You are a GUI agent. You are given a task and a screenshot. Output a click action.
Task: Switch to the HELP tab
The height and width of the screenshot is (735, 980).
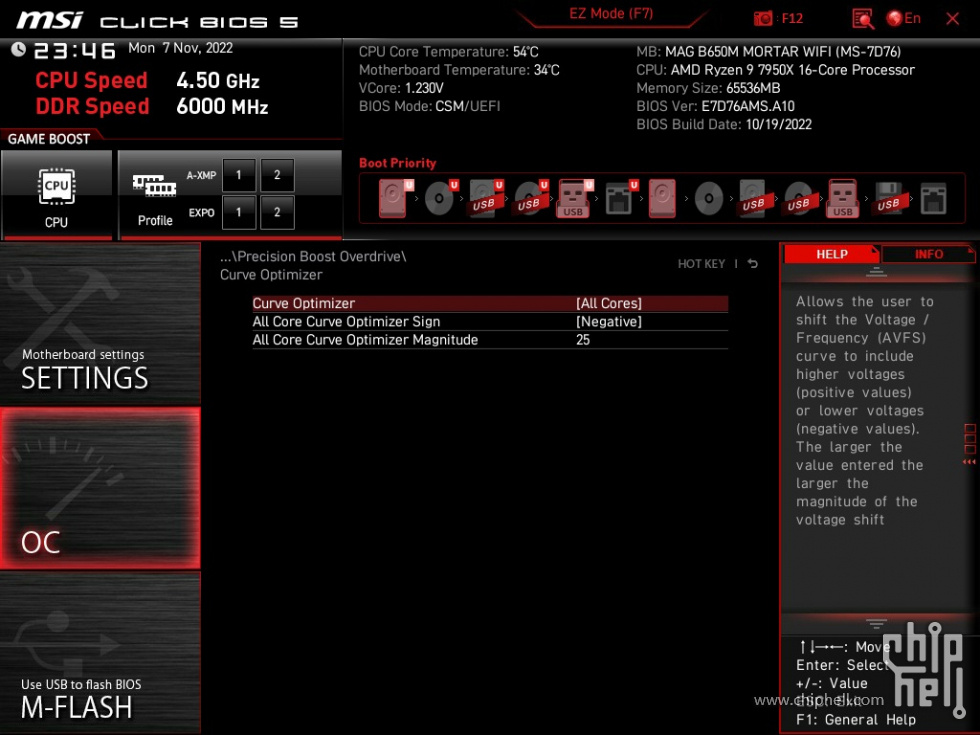tap(831, 254)
